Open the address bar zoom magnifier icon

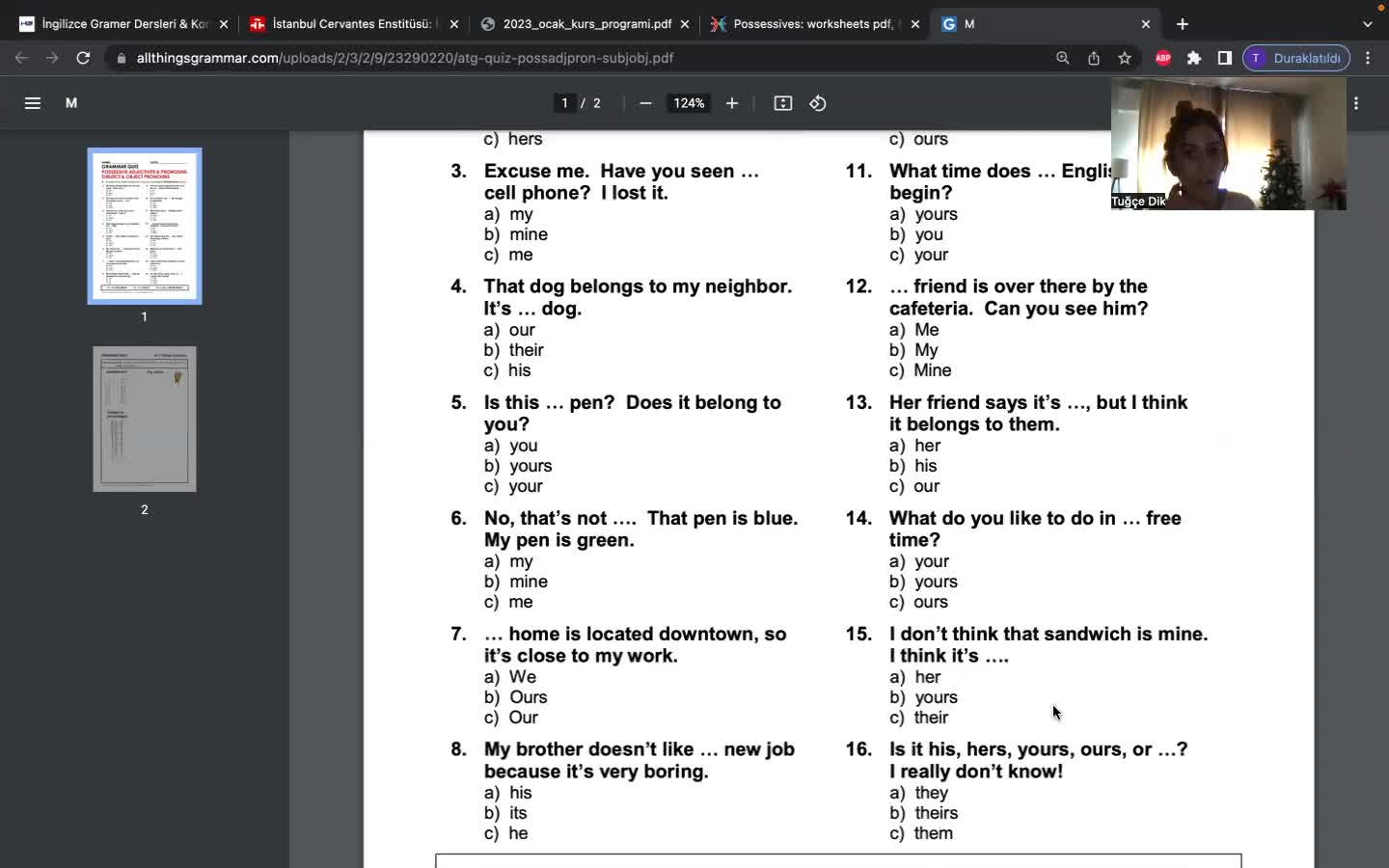tap(1062, 58)
